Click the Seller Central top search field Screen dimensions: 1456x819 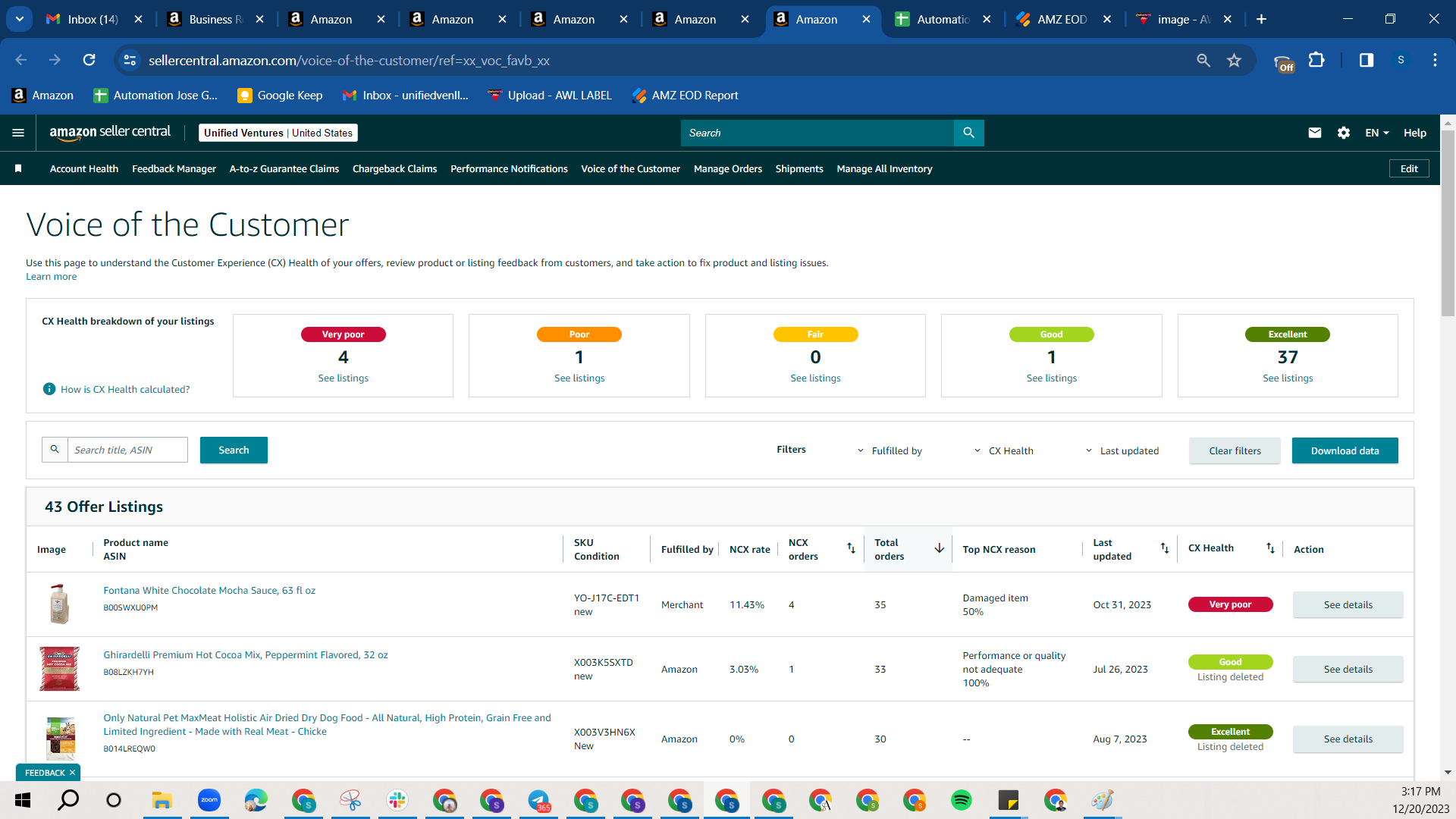tap(817, 133)
